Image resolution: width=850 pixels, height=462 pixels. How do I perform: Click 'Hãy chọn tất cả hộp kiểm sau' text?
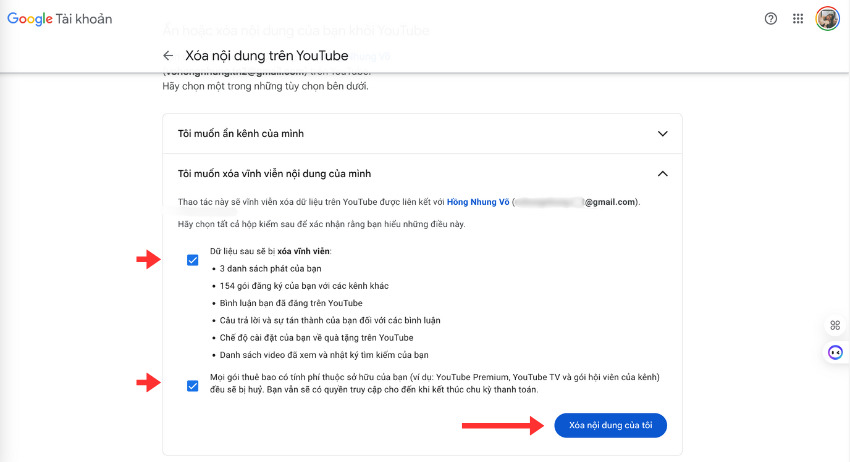321,224
